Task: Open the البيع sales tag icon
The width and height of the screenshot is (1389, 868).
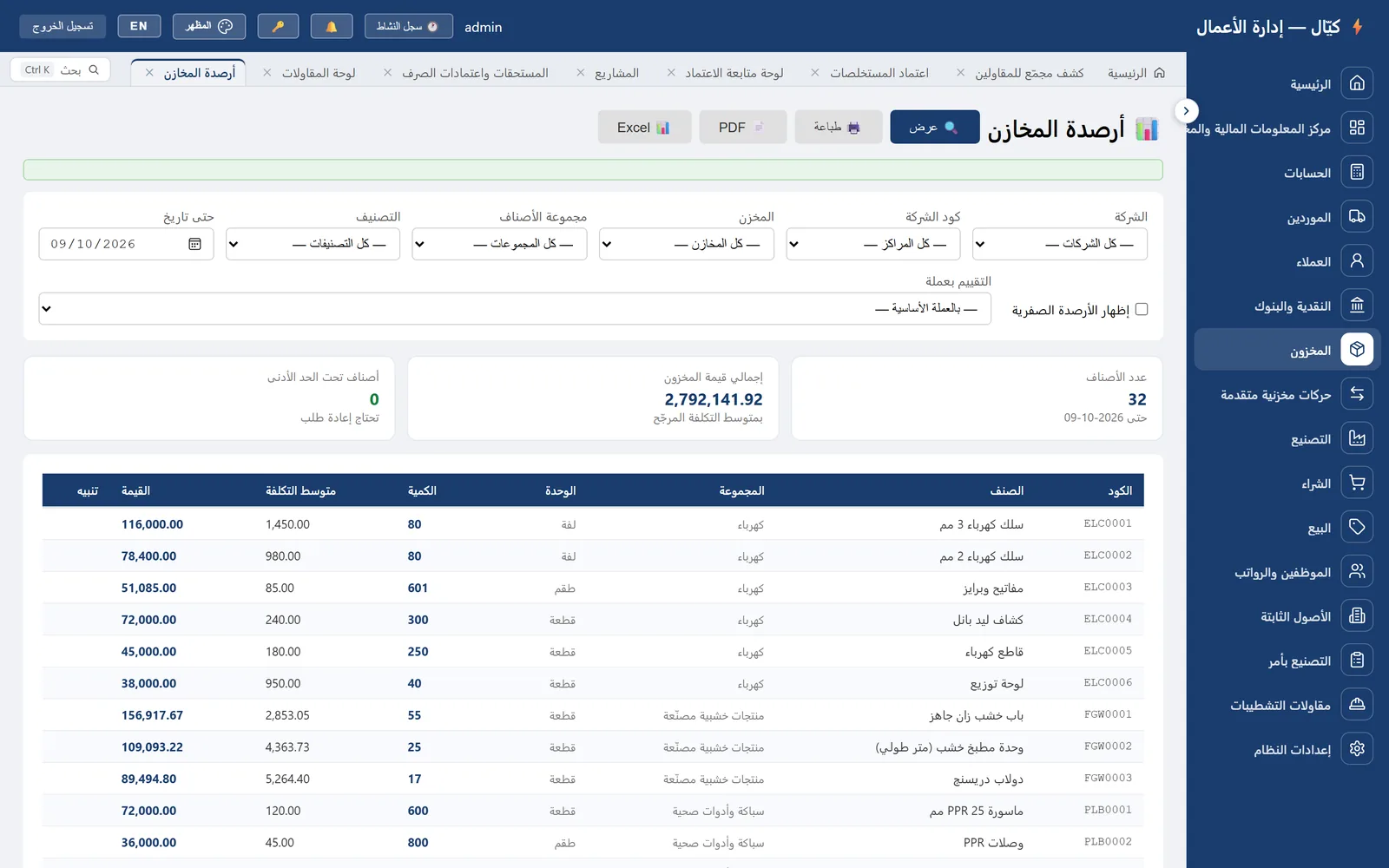Action: (1357, 527)
